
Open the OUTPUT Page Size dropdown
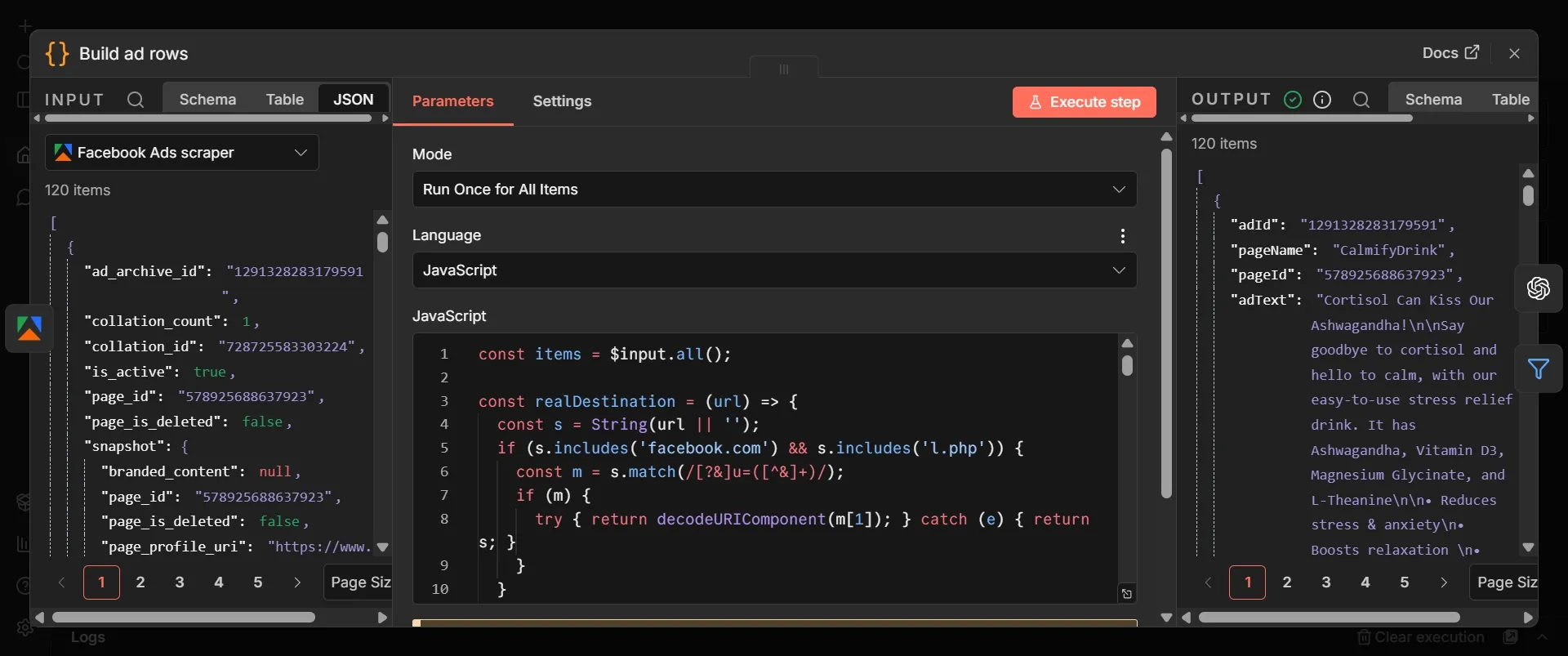click(1504, 582)
